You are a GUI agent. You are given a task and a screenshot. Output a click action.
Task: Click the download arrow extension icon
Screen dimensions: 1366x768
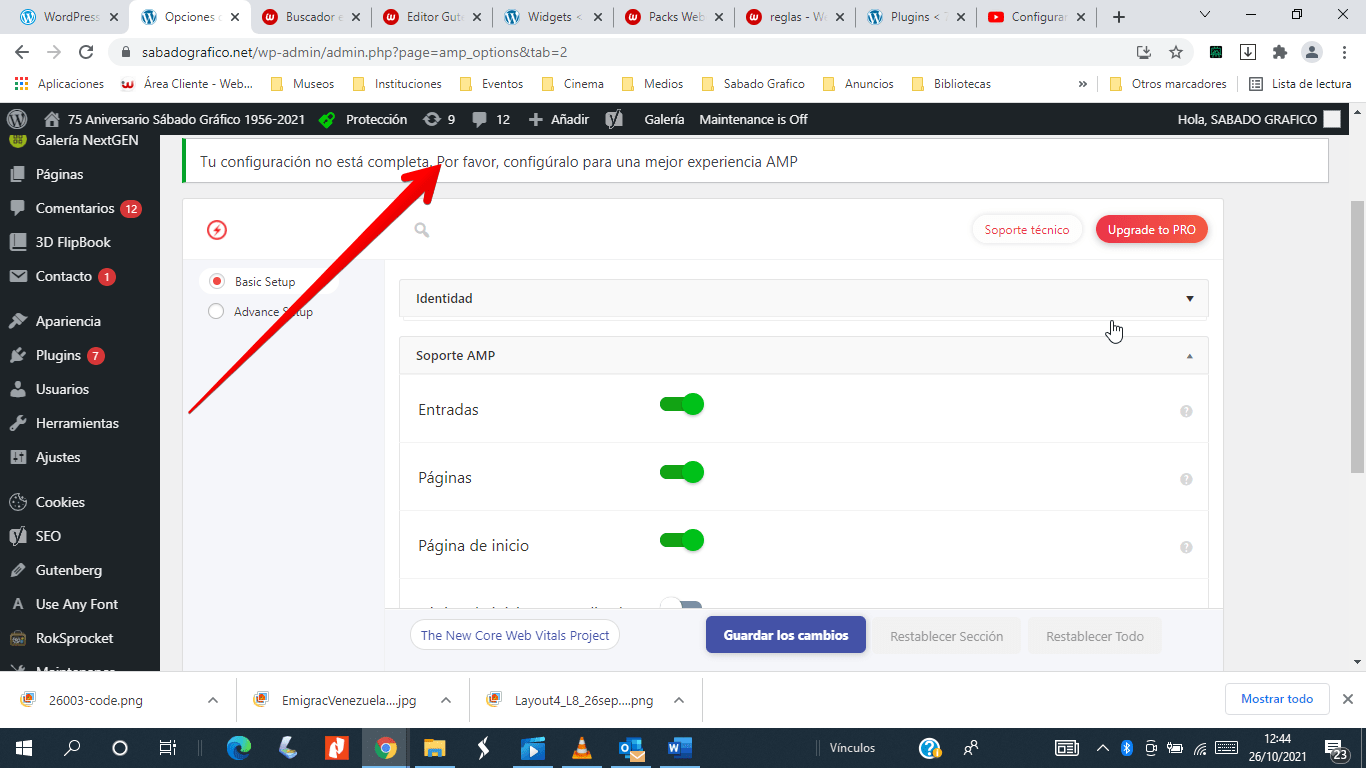pyautogui.click(x=1248, y=52)
